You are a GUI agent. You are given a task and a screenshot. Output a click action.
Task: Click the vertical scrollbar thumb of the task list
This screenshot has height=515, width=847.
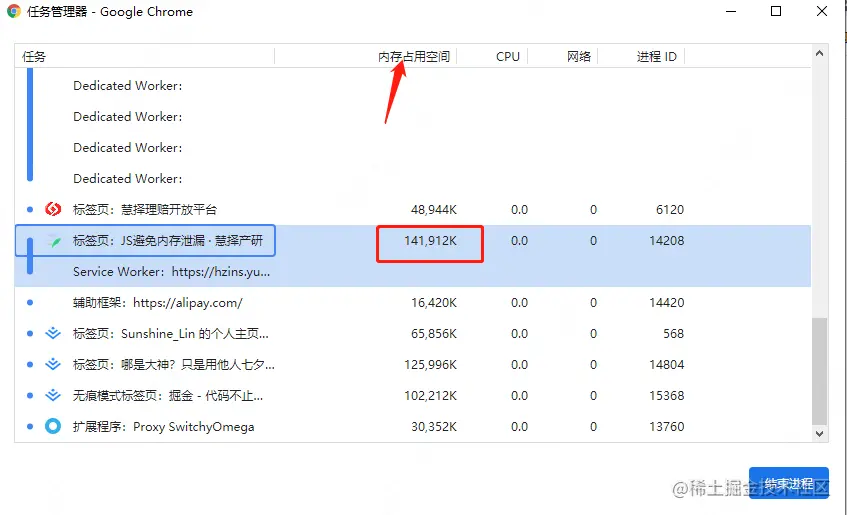(x=819, y=371)
